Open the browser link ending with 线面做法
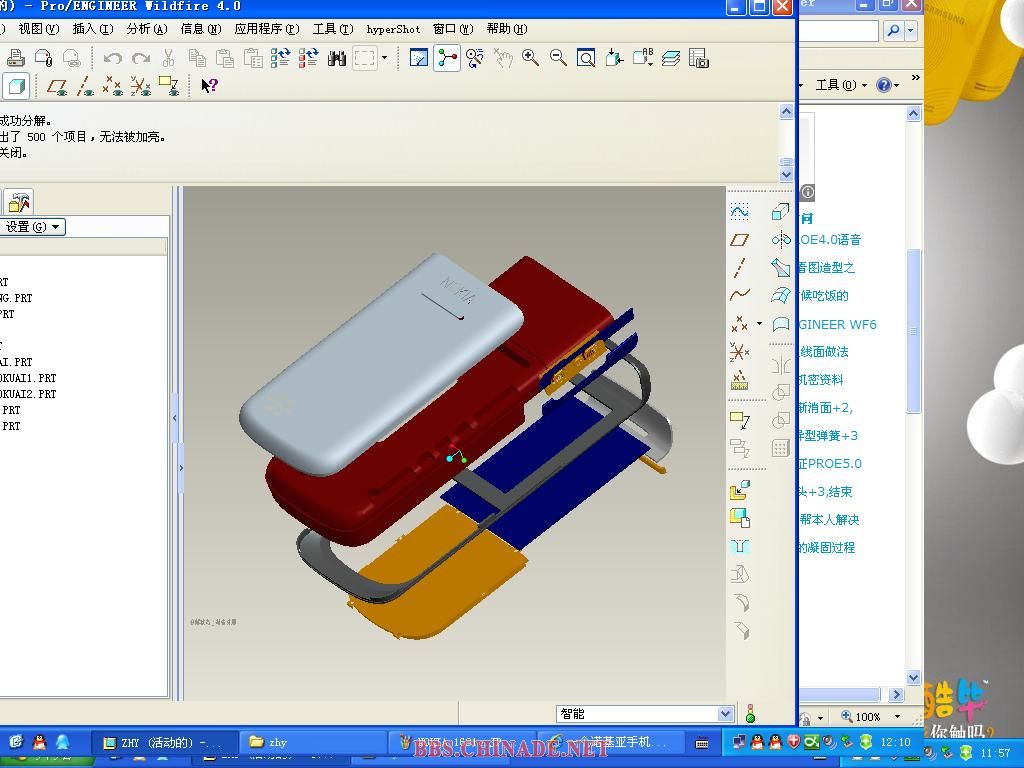The width and height of the screenshot is (1024, 768). click(x=824, y=352)
